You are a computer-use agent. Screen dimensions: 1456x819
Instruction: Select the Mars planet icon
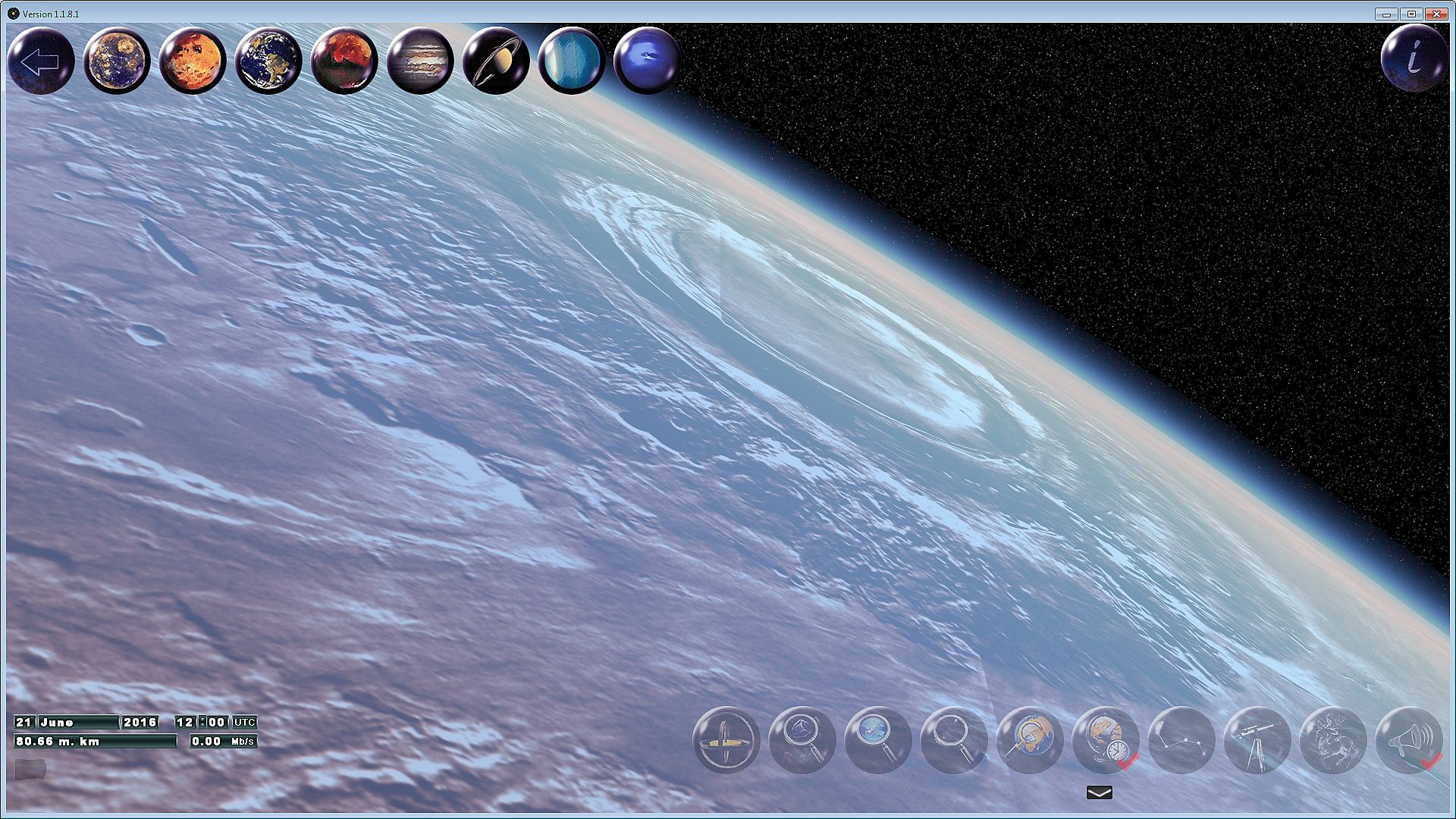click(344, 61)
